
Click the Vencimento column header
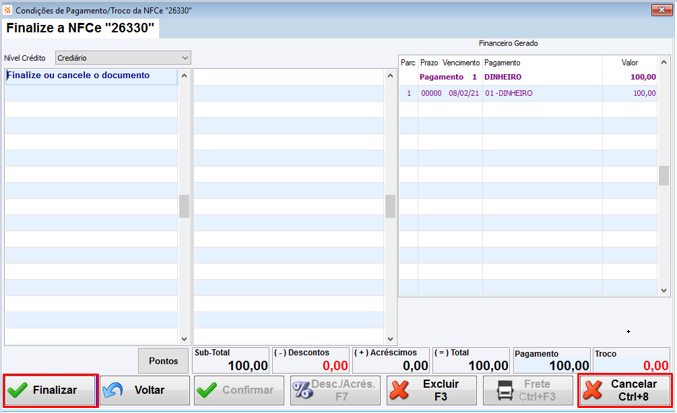461,63
